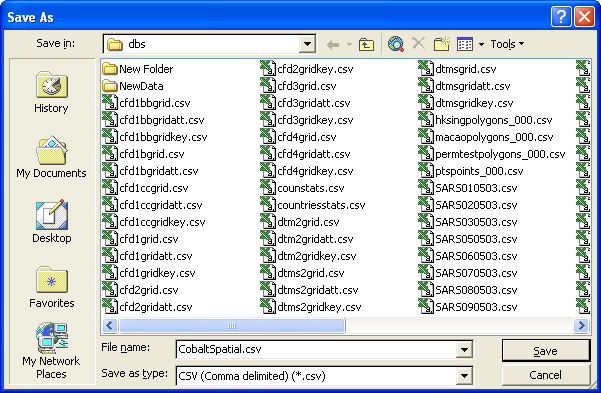The width and height of the screenshot is (601, 393).
Task: Select file name cfd1bbgridkey.csv
Action: click(163, 137)
